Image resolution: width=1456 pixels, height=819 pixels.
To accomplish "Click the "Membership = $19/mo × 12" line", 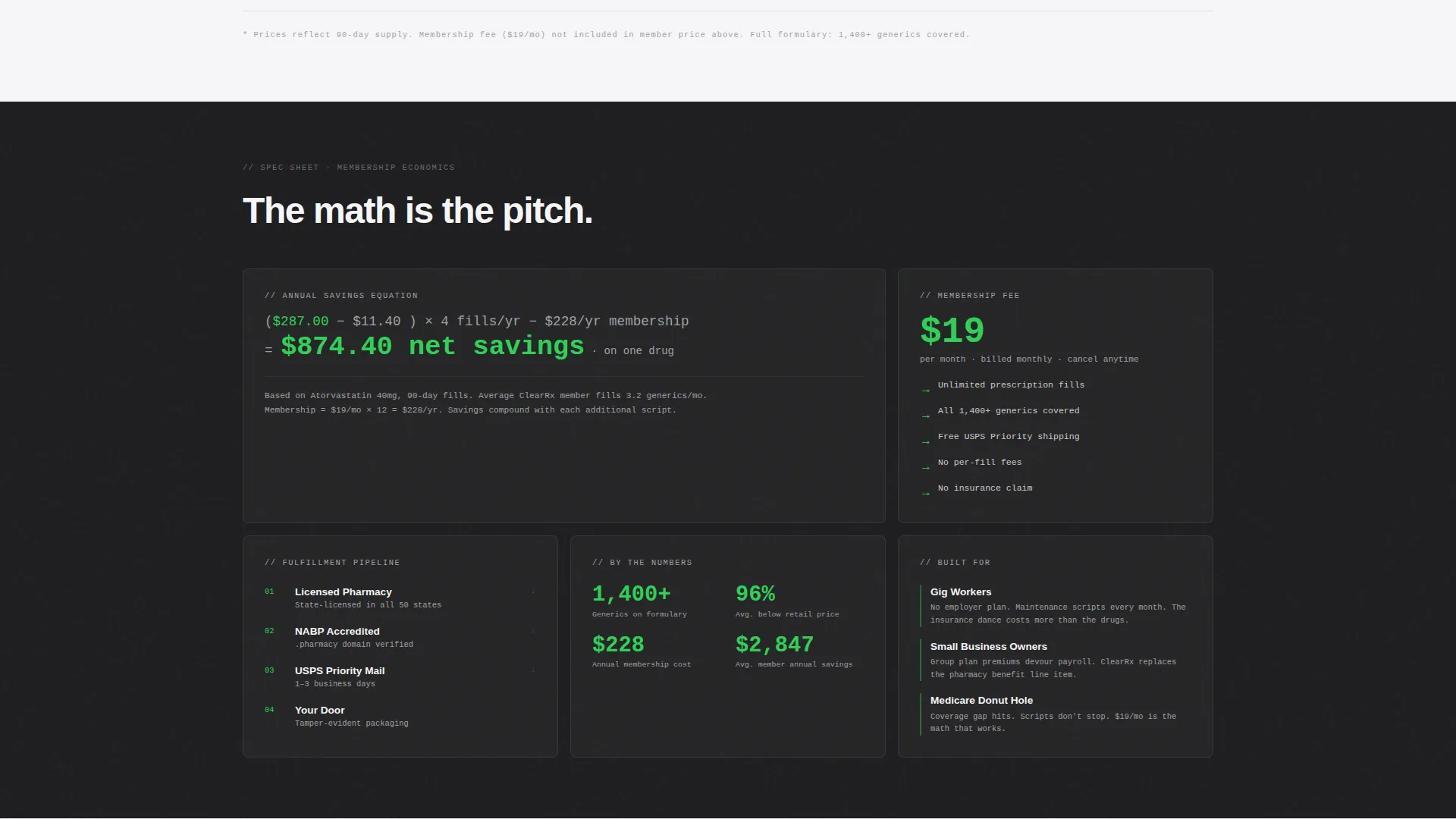I will click(470, 410).
